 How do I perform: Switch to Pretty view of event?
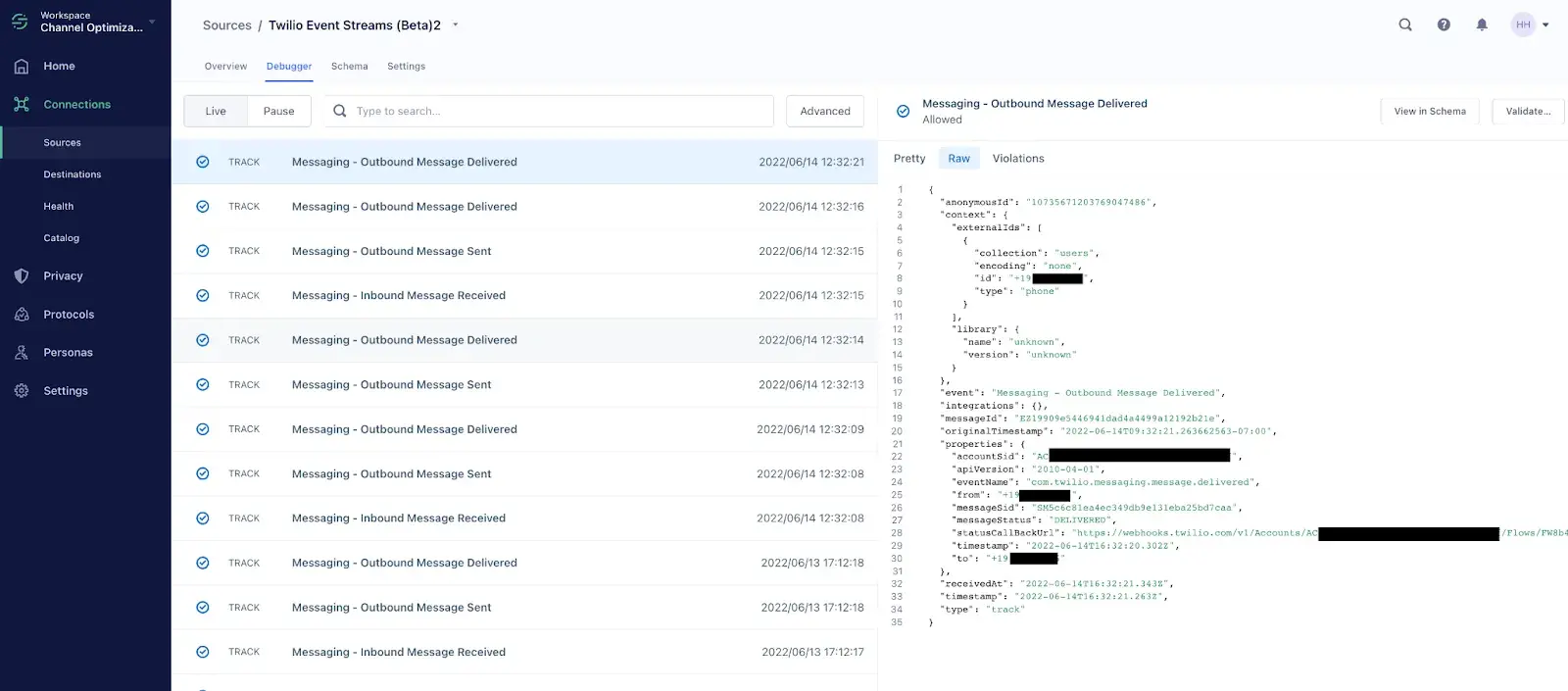click(908, 159)
